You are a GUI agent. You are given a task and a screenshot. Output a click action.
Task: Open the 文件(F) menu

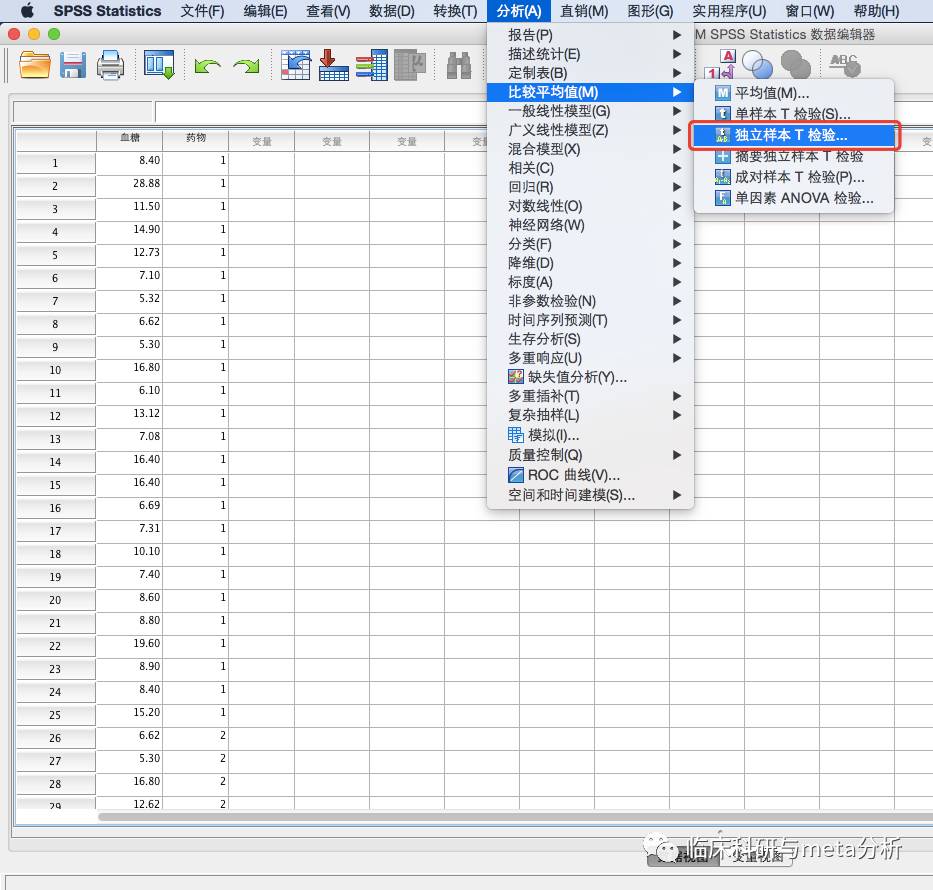click(x=202, y=11)
